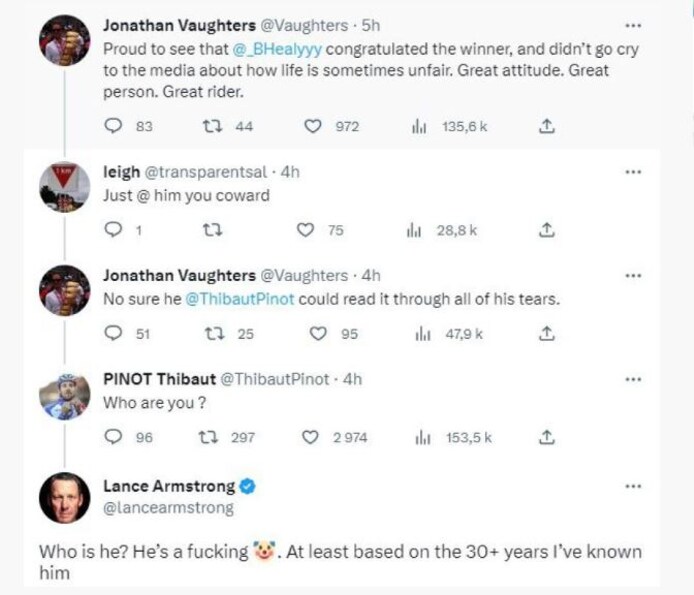
Task: Open Lance Armstrong's profile picture
Action: pyautogui.click(x=66, y=497)
